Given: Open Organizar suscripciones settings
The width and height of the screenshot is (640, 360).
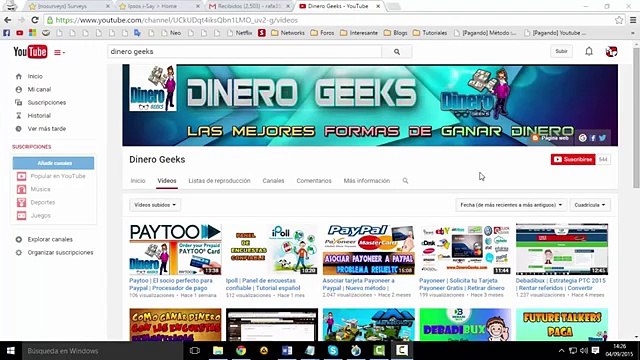Looking at the screenshot, I should 60,253.
